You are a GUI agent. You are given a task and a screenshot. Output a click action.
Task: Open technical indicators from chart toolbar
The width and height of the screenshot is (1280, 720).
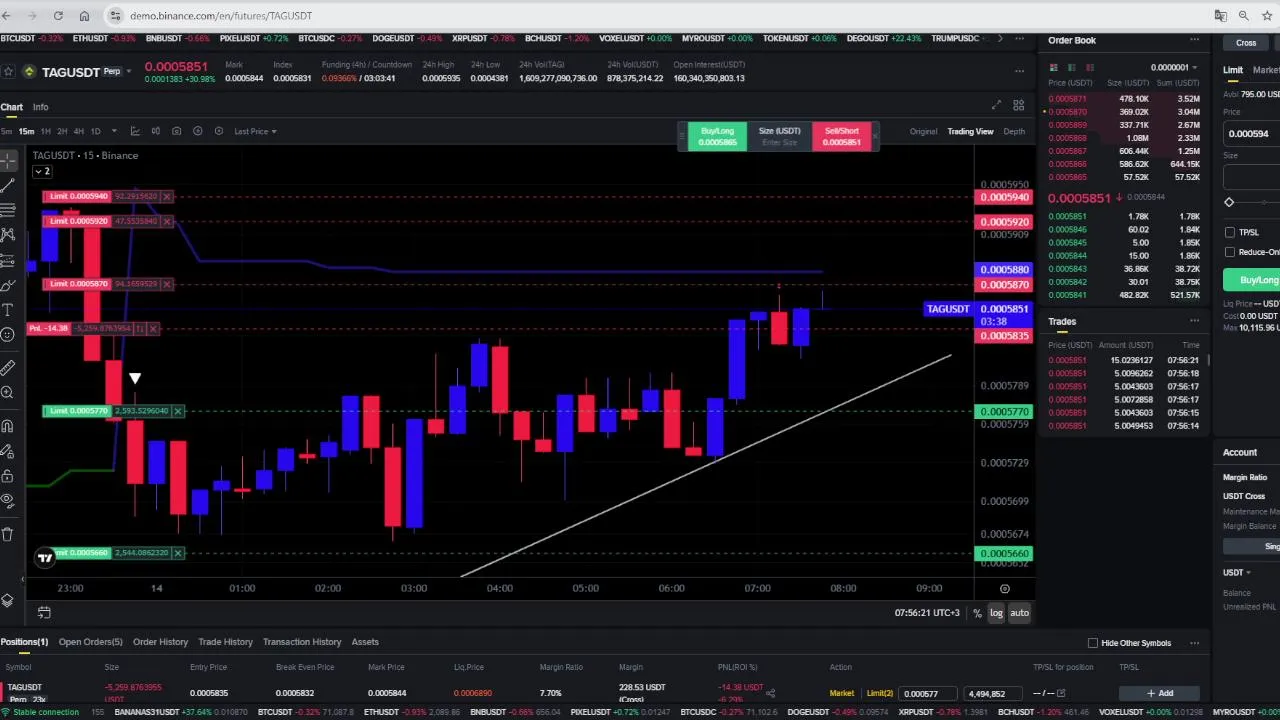coord(134,131)
